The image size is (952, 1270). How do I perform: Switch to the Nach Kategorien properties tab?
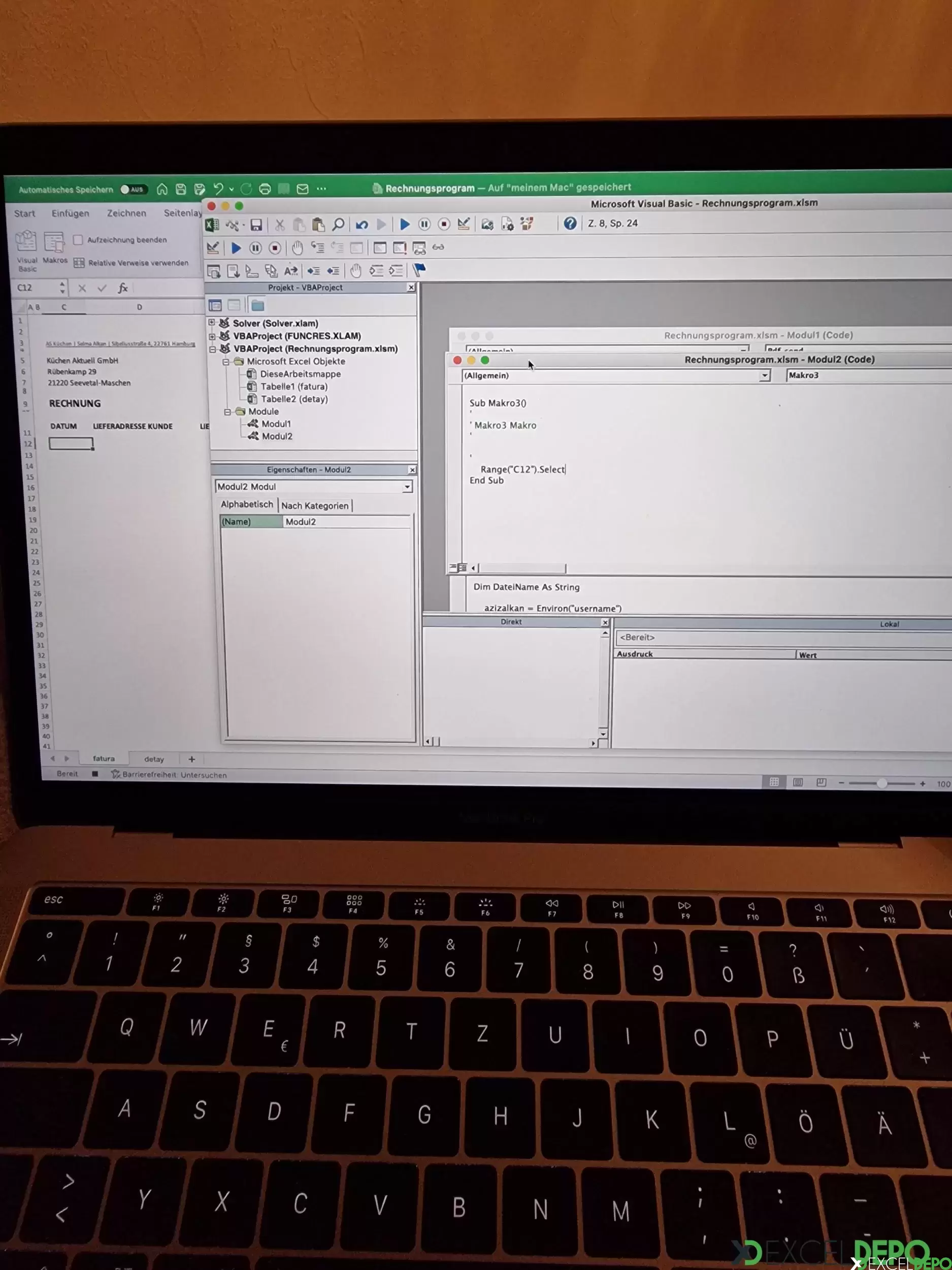(x=314, y=506)
